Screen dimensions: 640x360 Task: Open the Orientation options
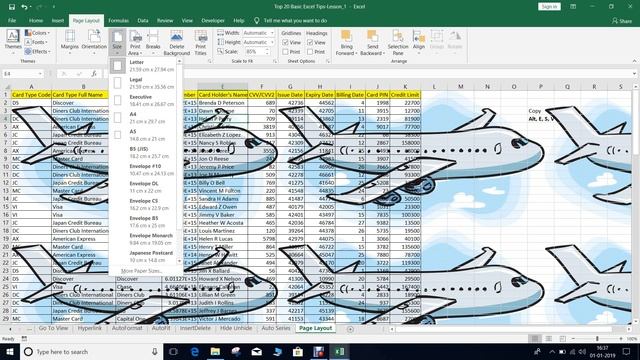pyautogui.click(x=94, y=42)
